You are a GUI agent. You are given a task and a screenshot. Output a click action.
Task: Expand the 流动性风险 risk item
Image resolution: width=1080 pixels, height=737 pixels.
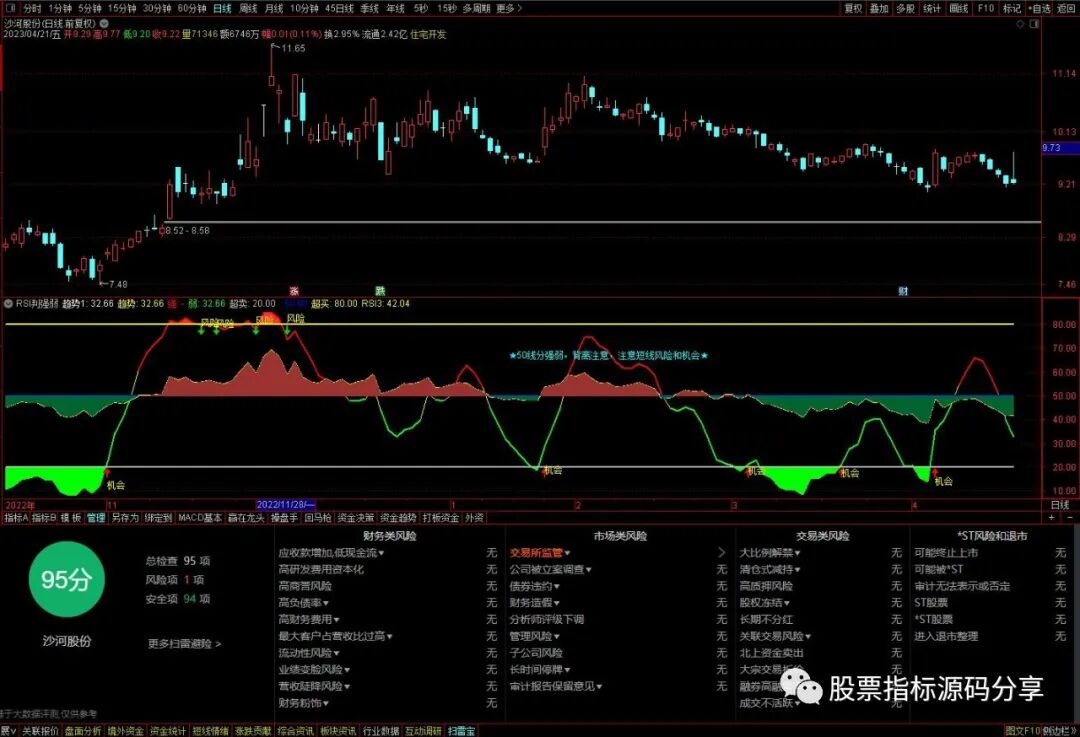(309, 652)
